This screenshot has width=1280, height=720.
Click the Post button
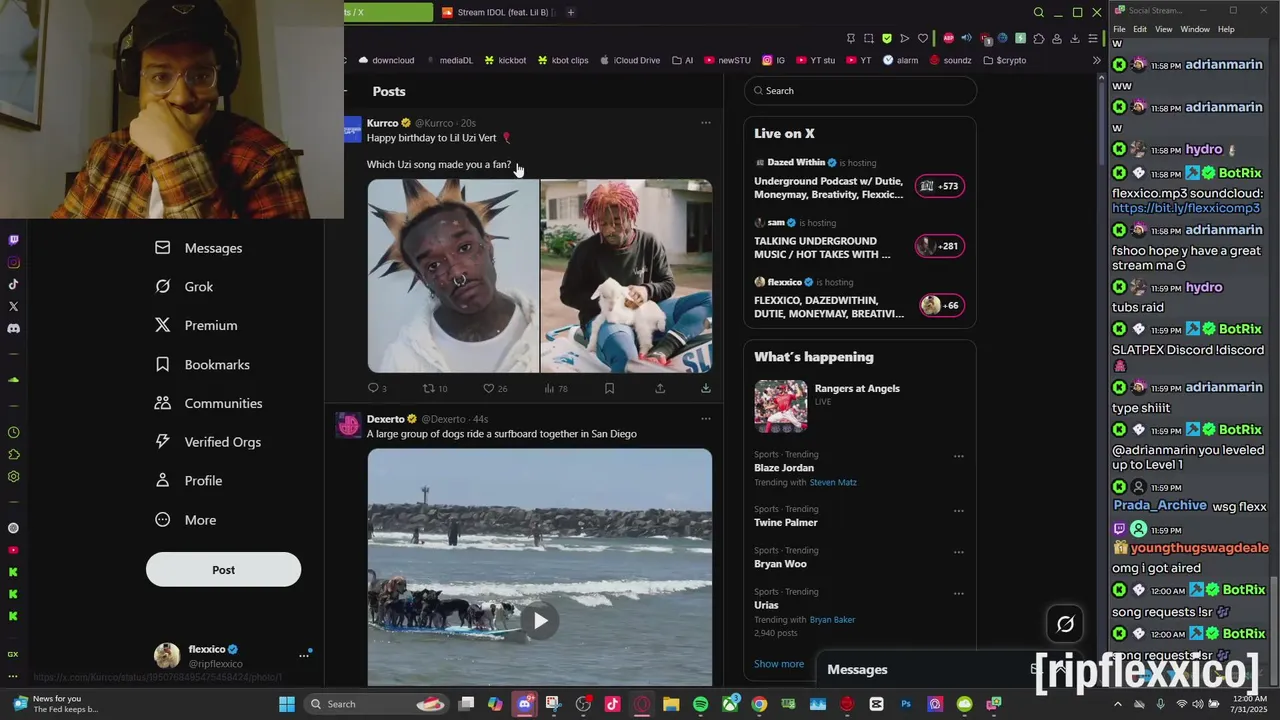223,570
